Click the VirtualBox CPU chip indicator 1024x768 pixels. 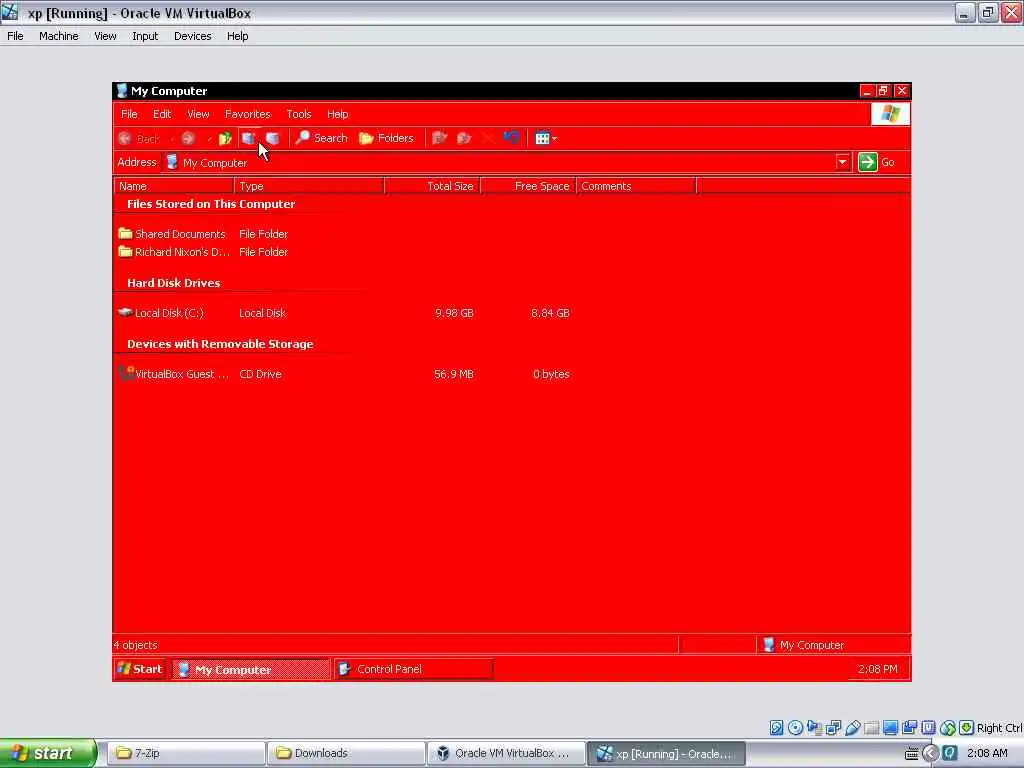point(928,728)
